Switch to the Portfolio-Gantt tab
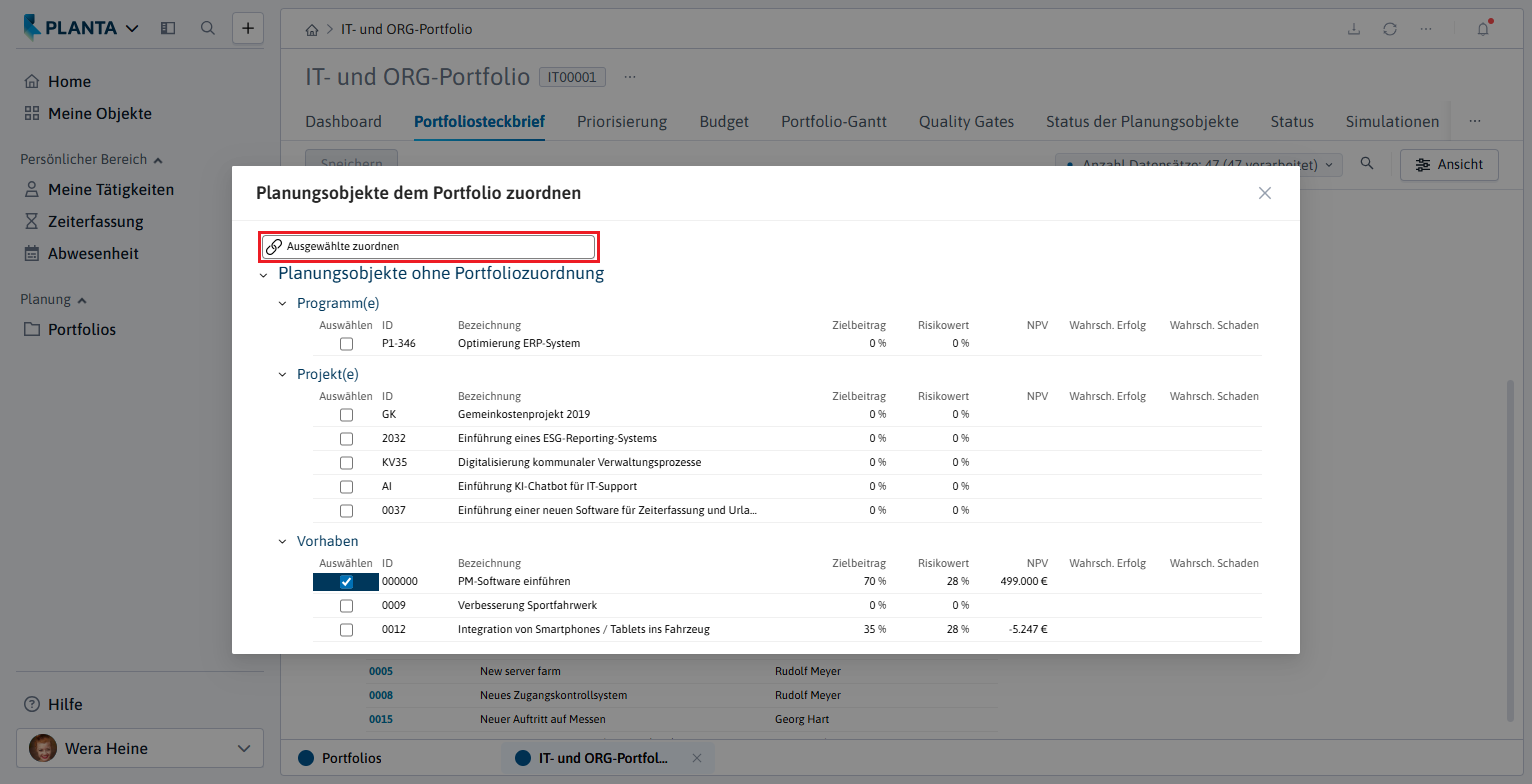1532x784 pixels. tap(834, 122)
